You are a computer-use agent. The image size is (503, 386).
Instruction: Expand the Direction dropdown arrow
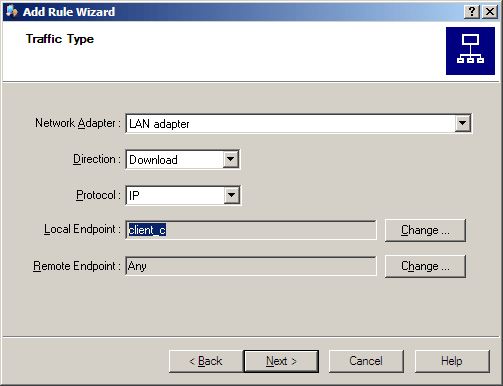[231, 159]
